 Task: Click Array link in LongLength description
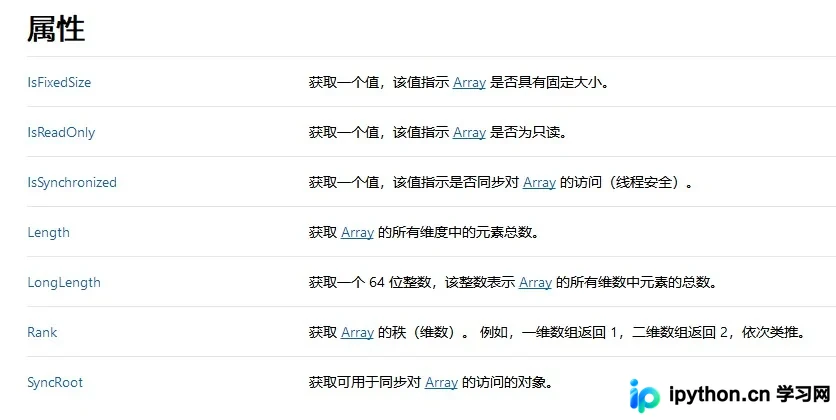click(x=535, y=283)
